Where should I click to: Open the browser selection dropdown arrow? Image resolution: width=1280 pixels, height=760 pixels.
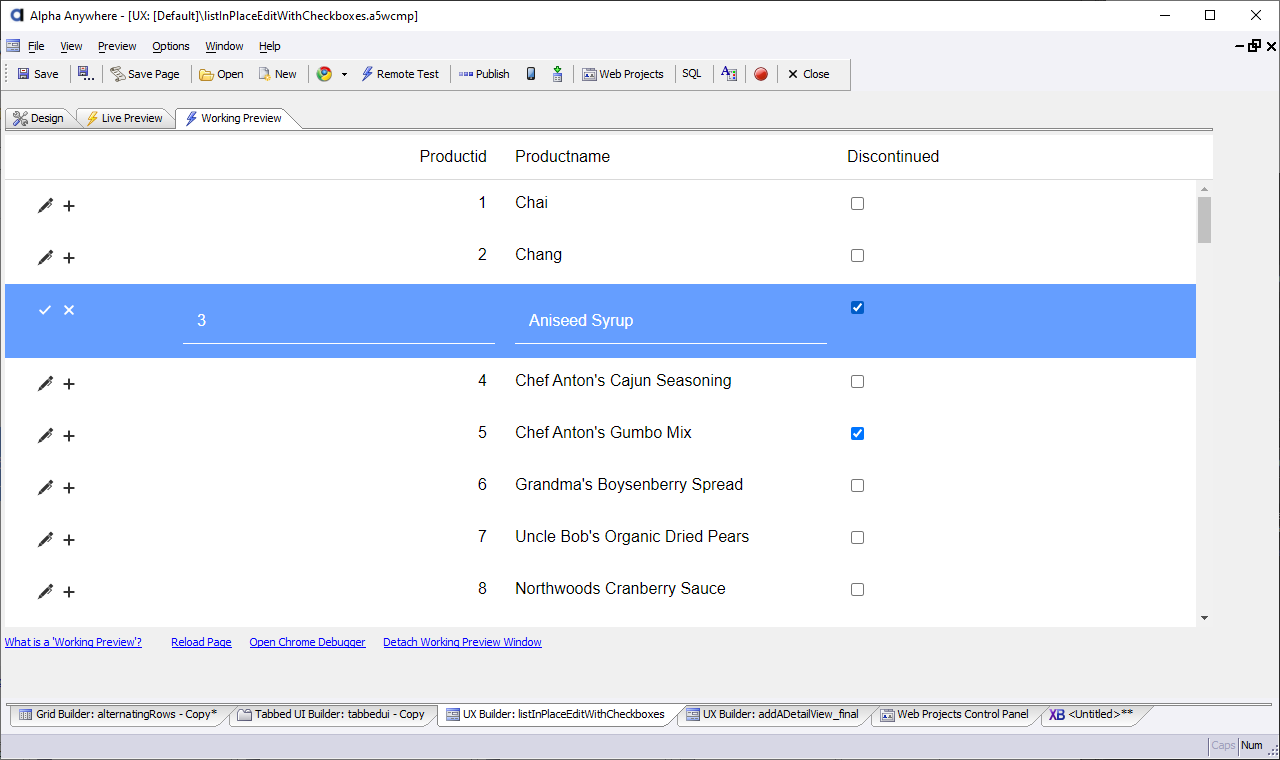[344, 74]
